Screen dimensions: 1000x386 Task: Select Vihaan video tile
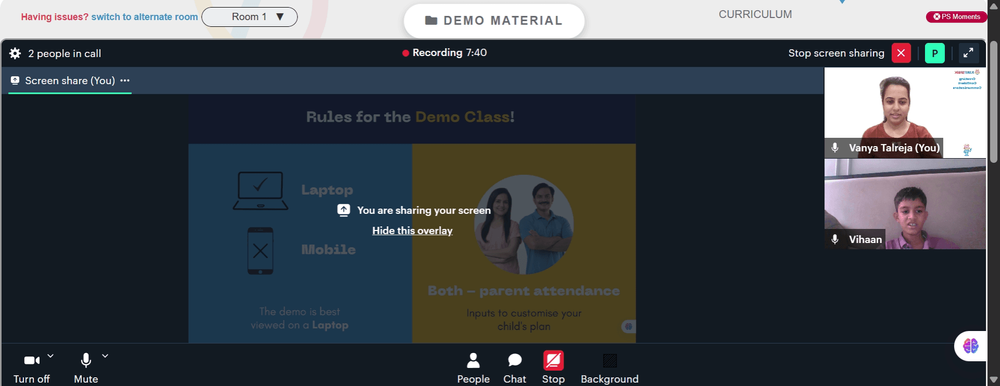tap(904, 204)
